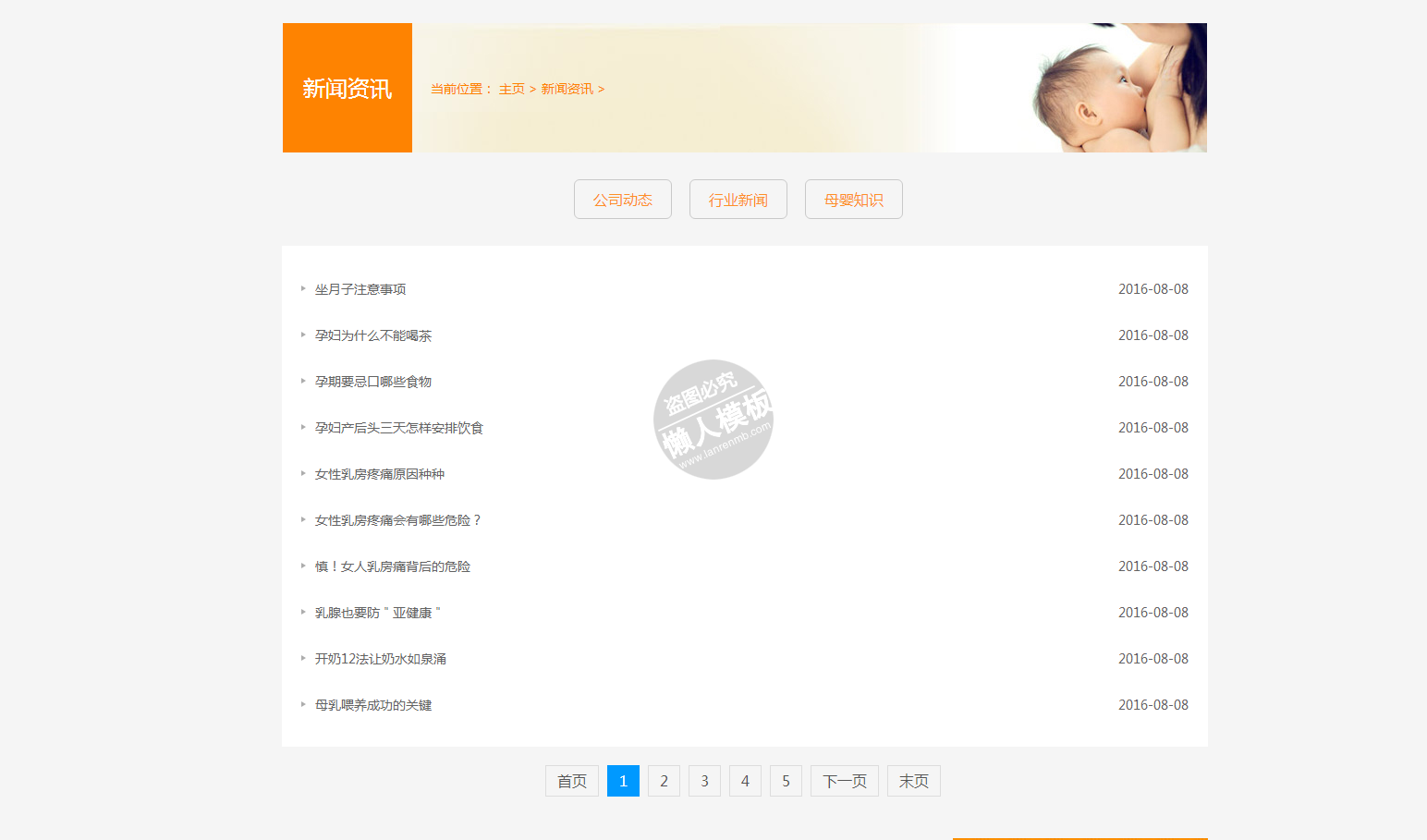Viewport: 1427px width, 840px height.
Task: Jump to page 3
Action: pyautogui.click(x=704, y=781)
